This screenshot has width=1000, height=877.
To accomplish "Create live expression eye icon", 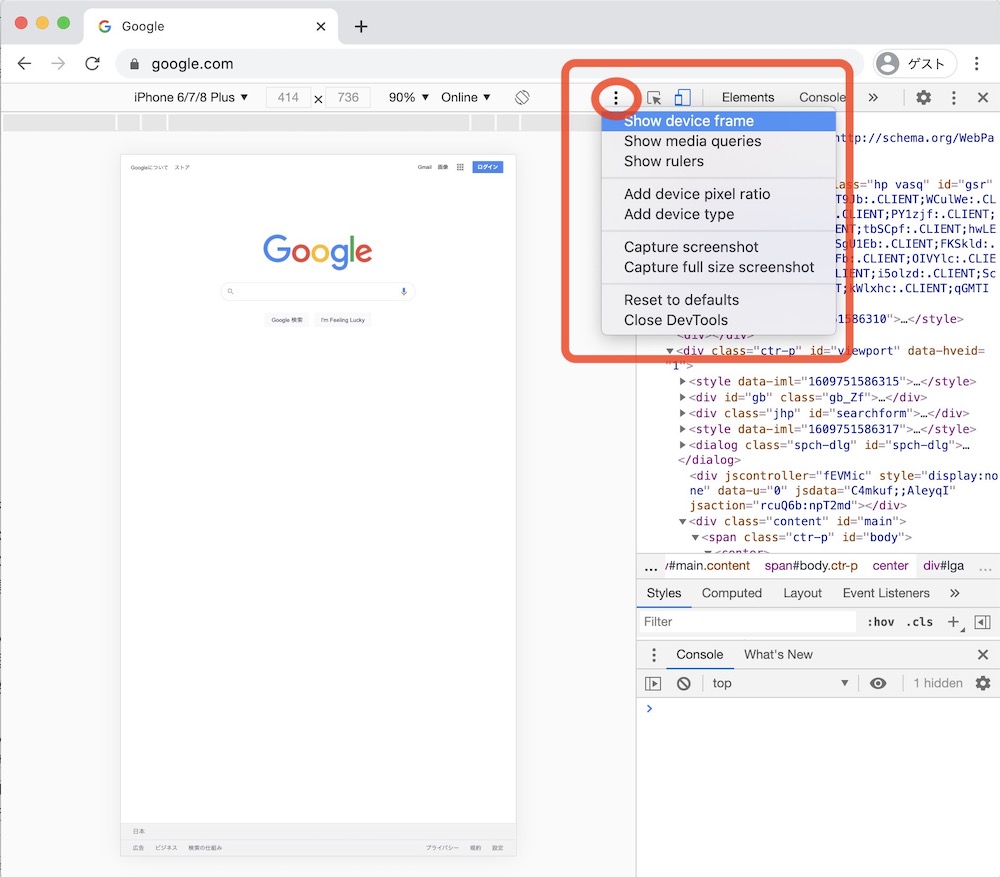I will 878,684.
